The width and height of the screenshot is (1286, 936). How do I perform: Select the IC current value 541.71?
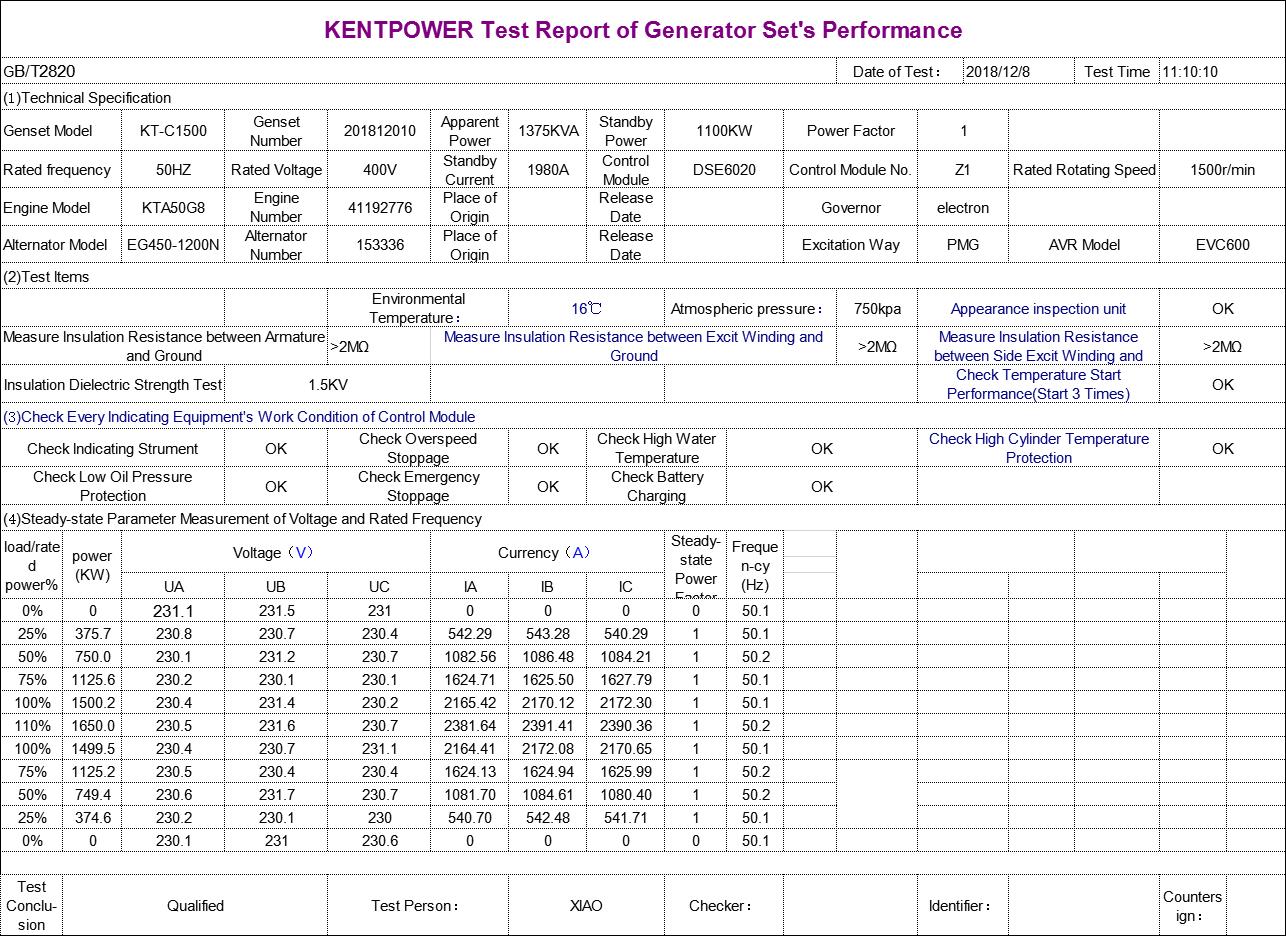pos(625,818)
